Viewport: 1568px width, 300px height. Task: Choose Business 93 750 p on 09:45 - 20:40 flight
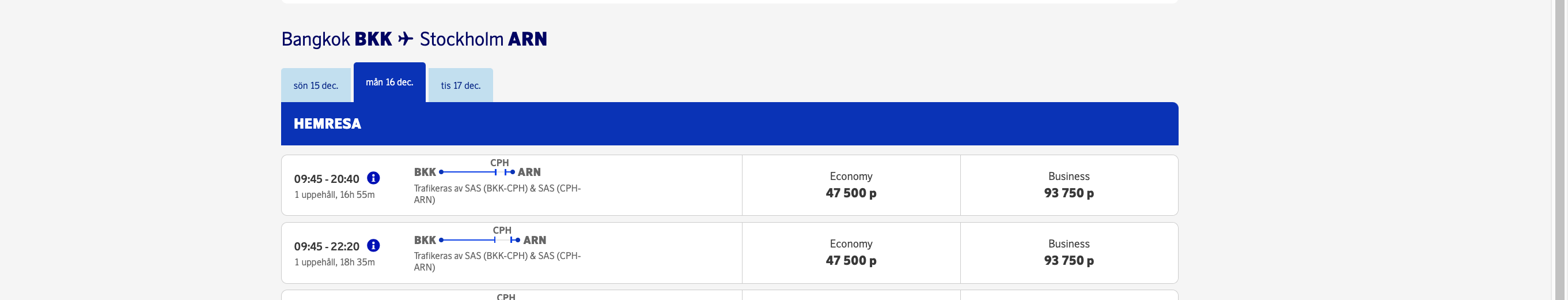tap(1068, 185)
